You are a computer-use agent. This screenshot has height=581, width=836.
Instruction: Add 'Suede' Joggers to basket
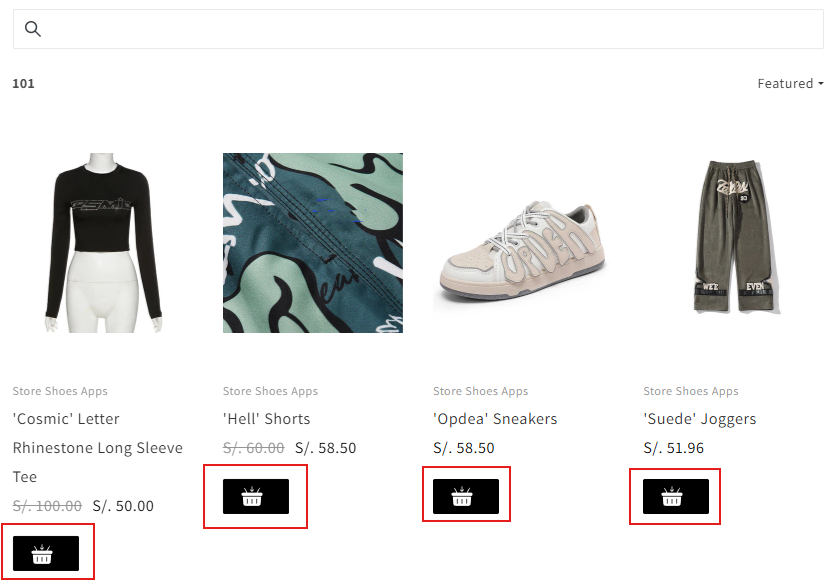click(676, 497)
